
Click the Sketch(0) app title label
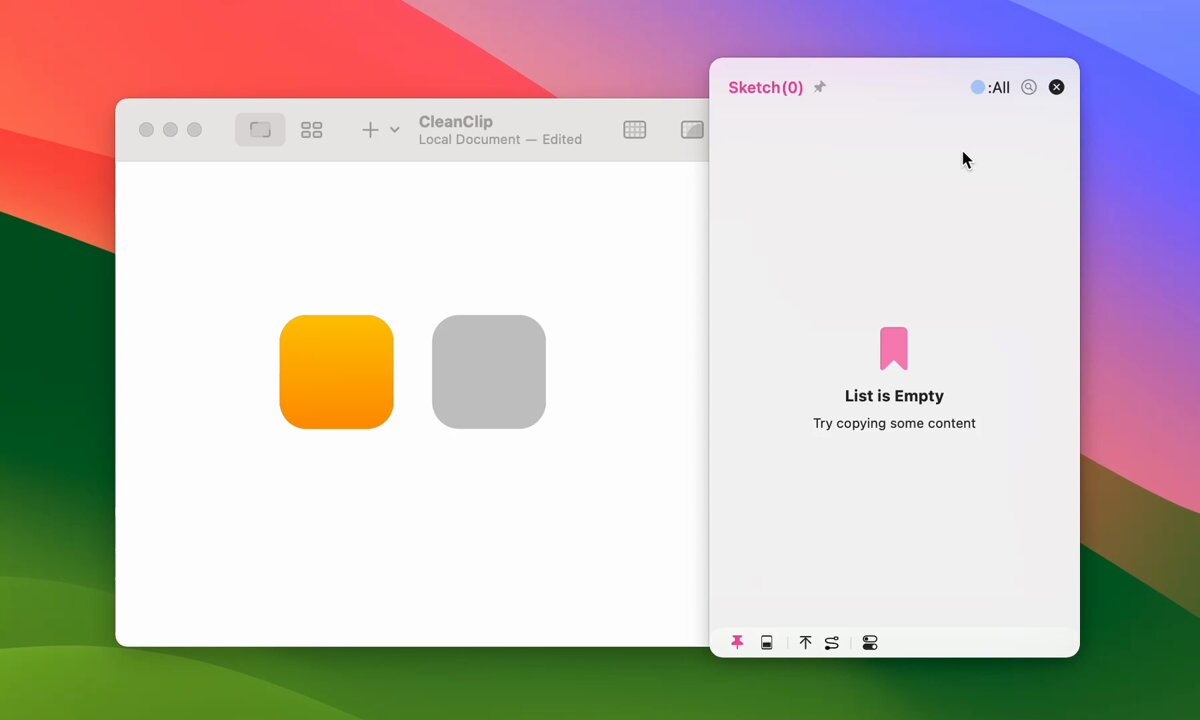[x=765, y=88]
